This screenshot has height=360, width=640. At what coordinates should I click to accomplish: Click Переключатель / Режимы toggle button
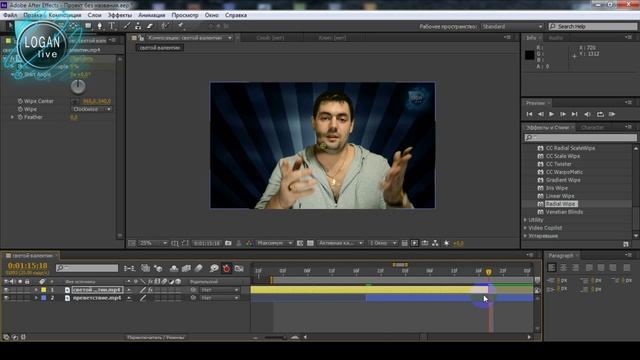[x=156, y=338]
